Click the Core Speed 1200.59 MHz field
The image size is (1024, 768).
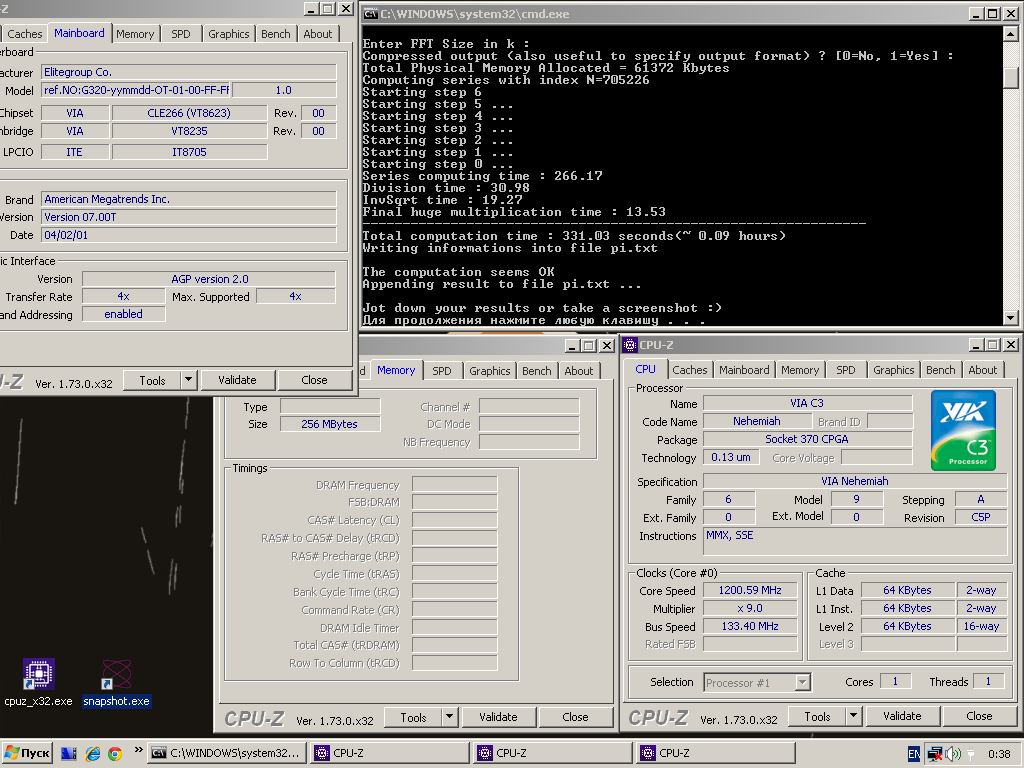coord(750,590)
